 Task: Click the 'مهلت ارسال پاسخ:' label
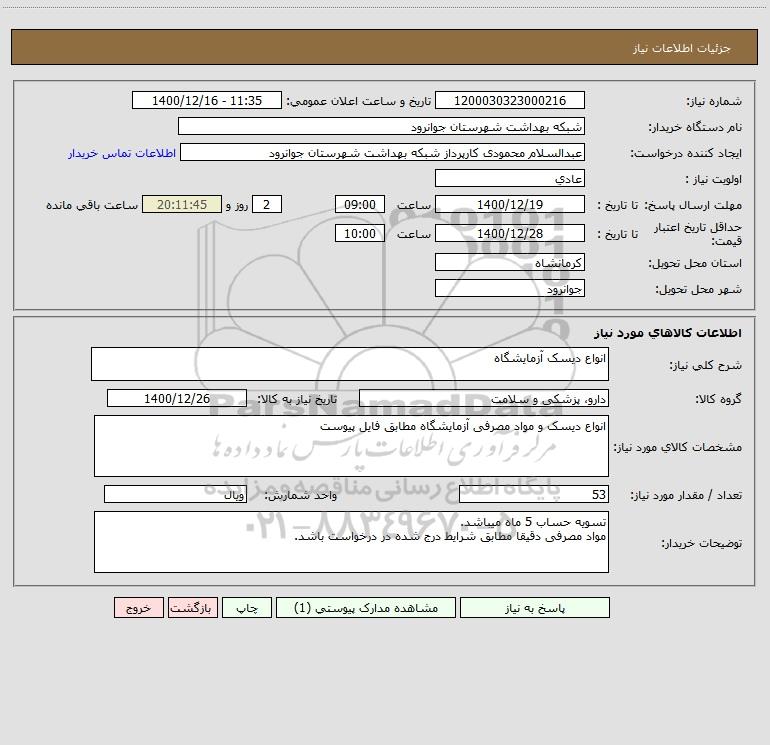click(x=693, y=205)
